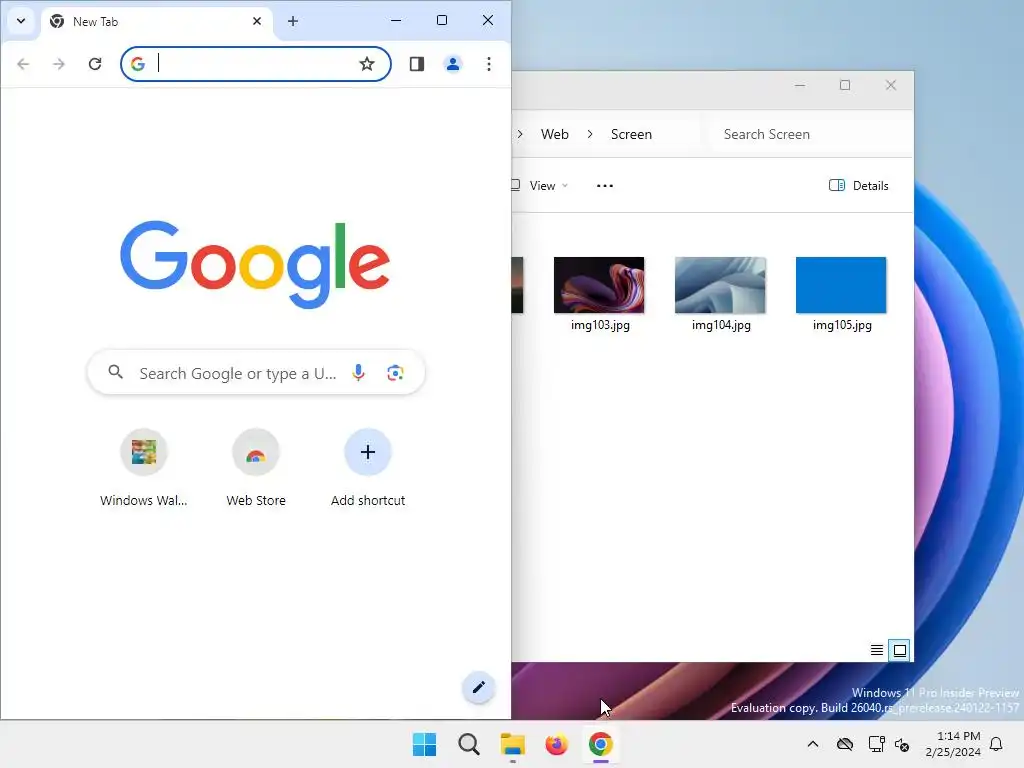Screen dimensions: 1024x768
Task: Bookmark this tab with star icon
Action: [367, 64]
